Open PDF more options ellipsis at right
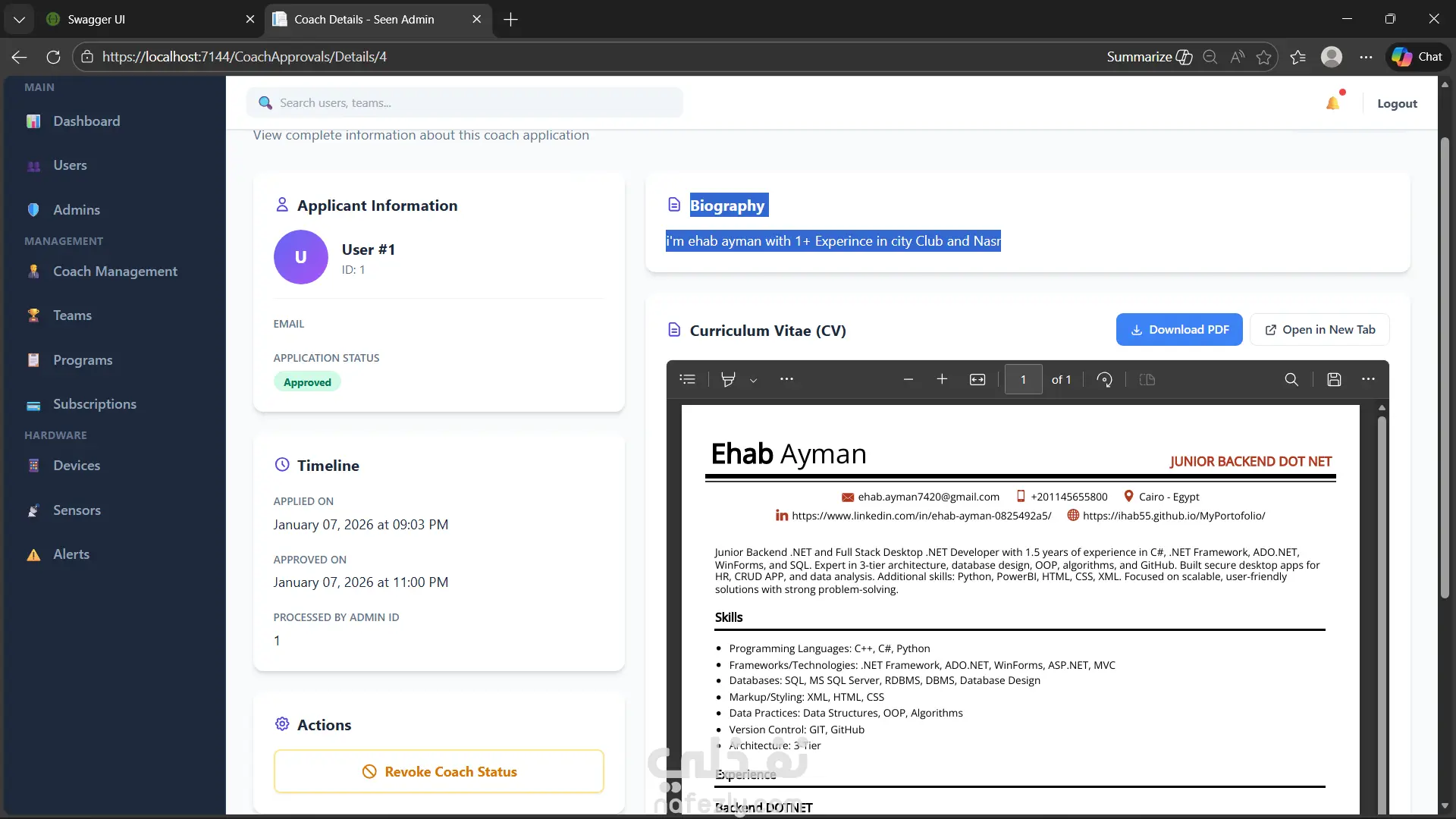The height and width of the screenshot is (819, 1456). click(x=1368, y=379)
